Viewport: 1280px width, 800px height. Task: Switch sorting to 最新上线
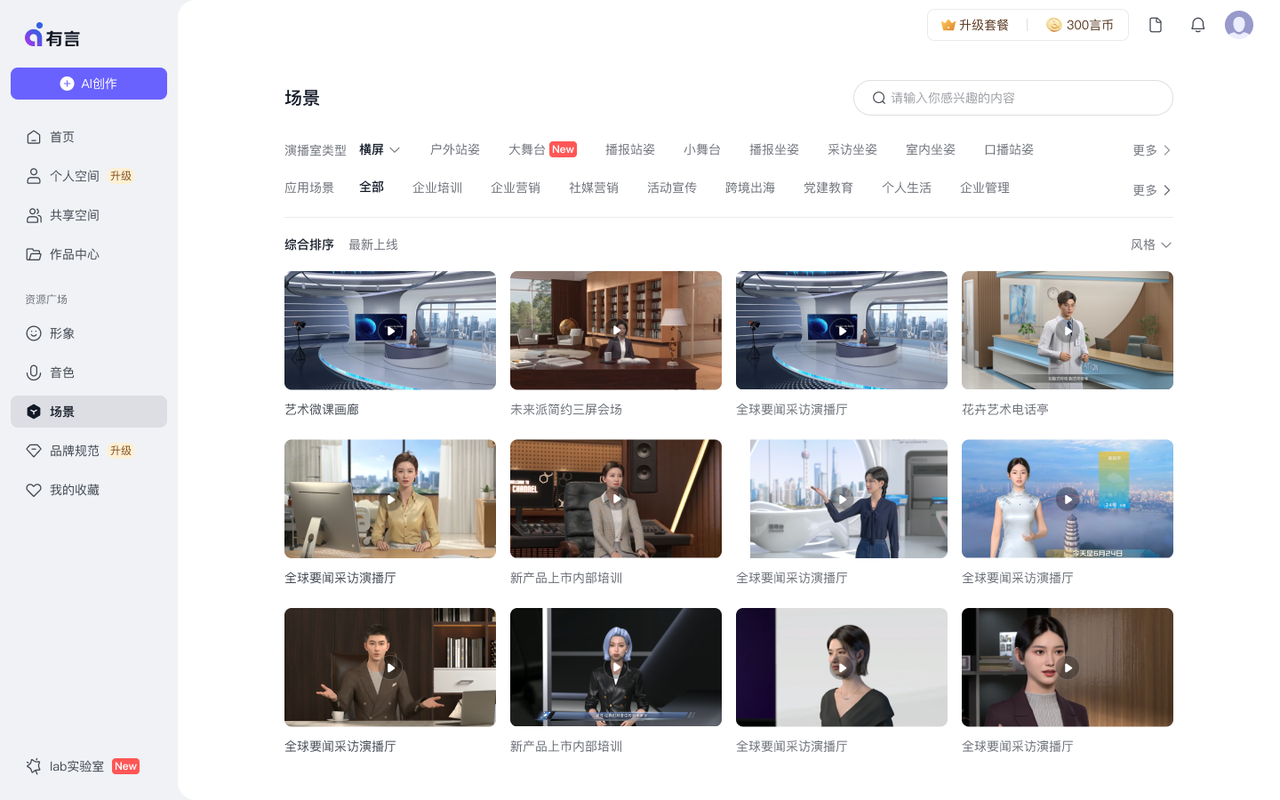[373, 245]
